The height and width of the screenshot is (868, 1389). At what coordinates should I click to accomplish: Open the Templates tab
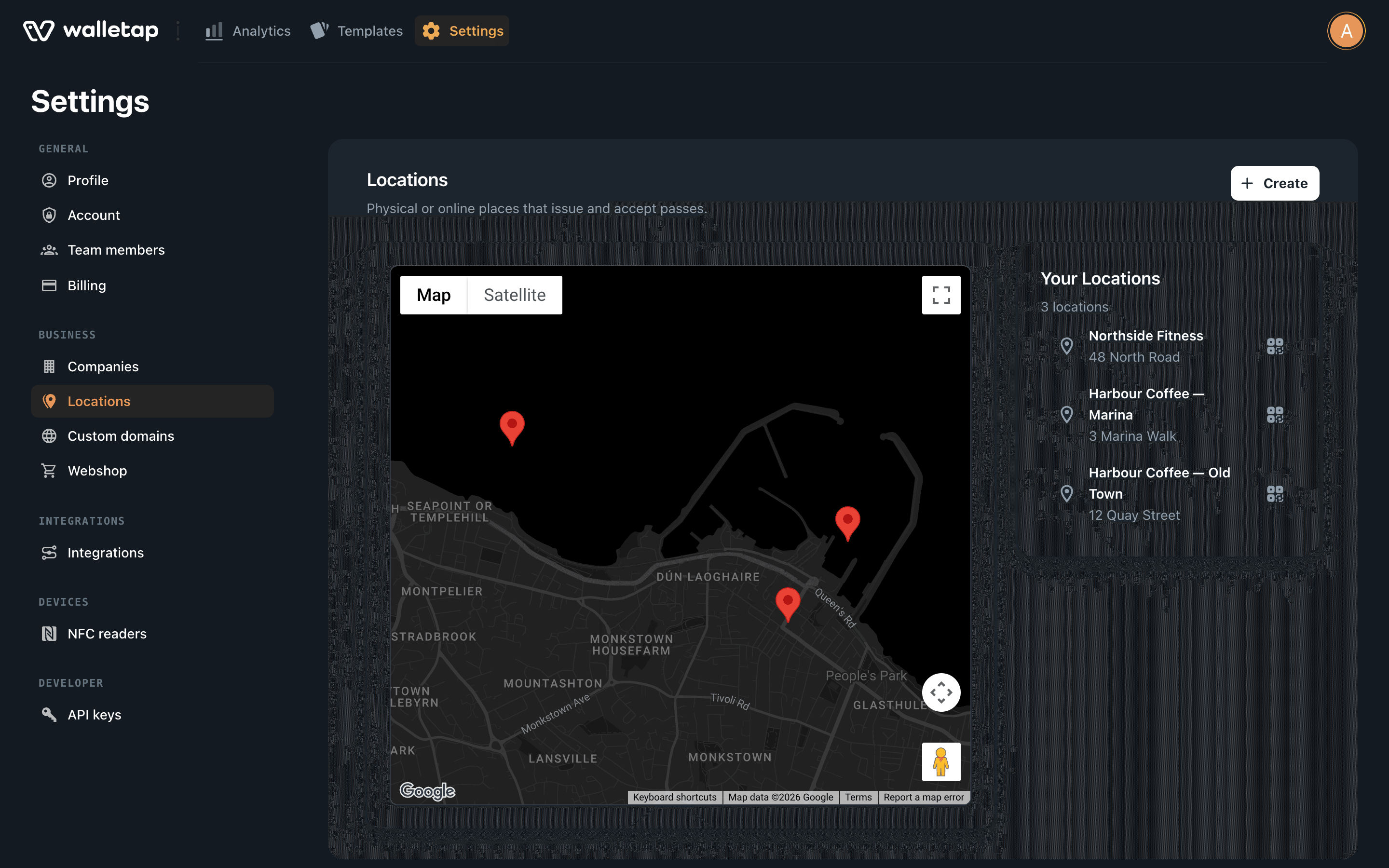(356, 31)
